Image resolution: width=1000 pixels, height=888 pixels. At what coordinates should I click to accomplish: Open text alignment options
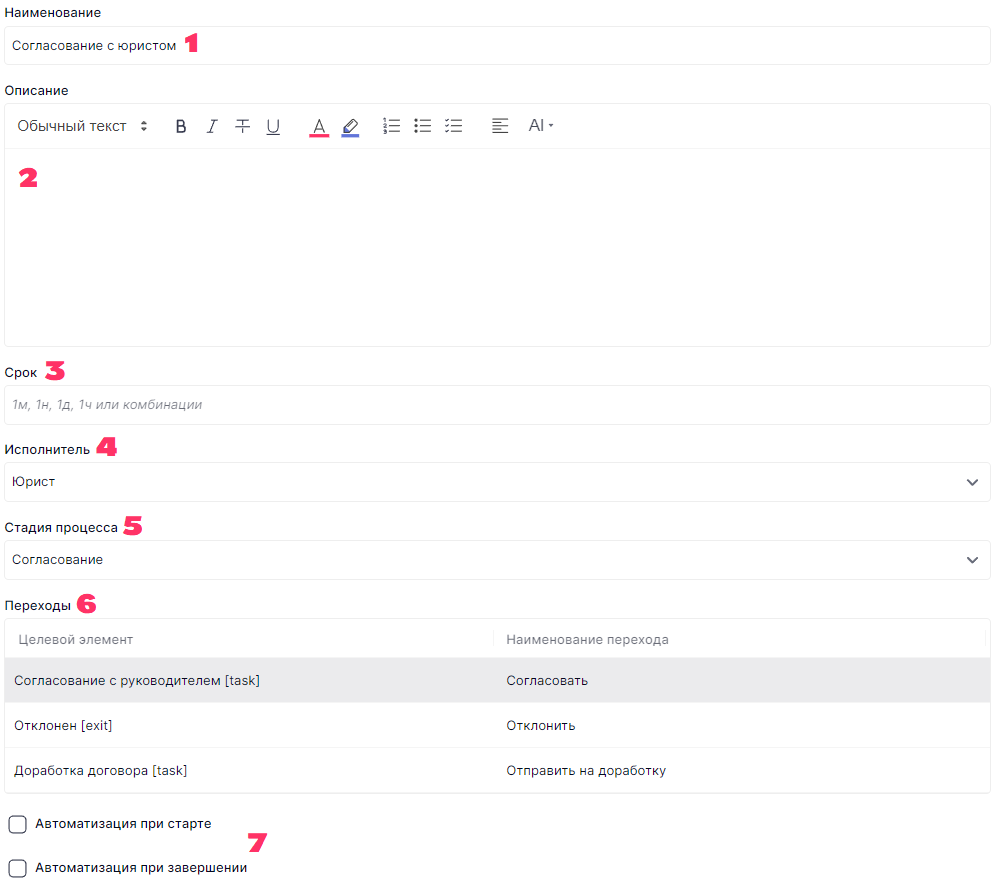click(x=500, y=126)
